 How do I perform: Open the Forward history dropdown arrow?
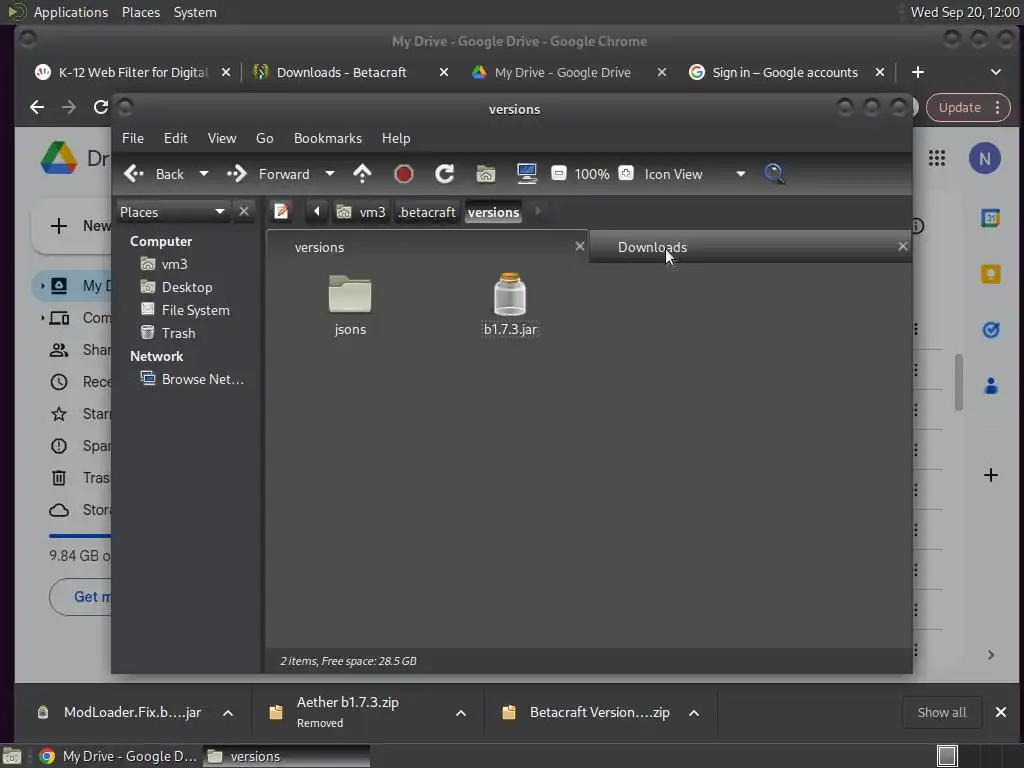pos(330,174)
